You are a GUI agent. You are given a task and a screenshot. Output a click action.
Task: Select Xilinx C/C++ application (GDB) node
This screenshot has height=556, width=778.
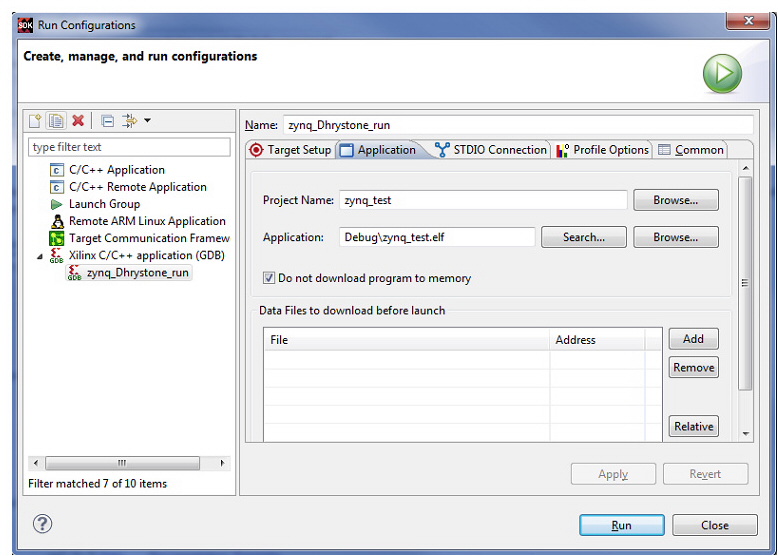(146, 255)
